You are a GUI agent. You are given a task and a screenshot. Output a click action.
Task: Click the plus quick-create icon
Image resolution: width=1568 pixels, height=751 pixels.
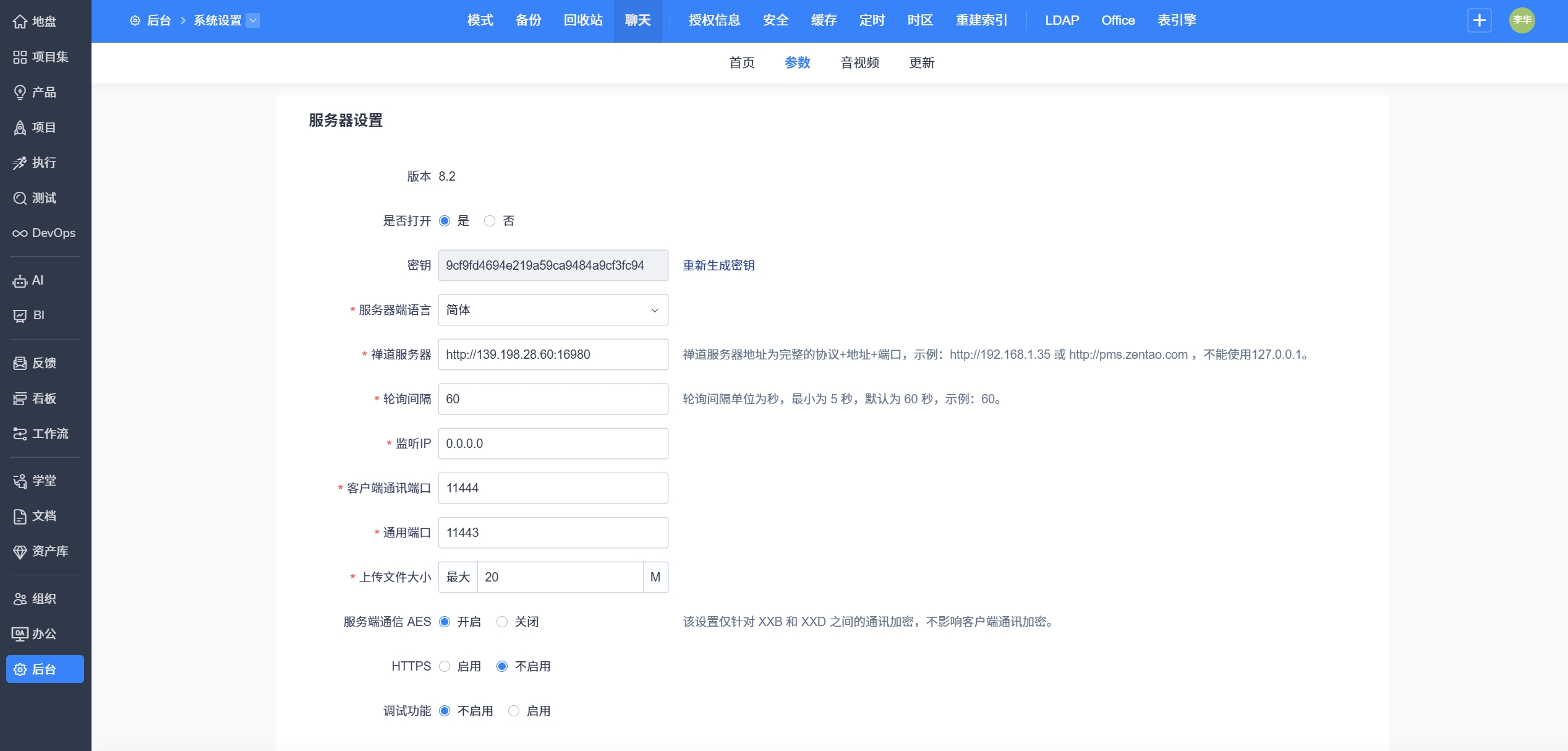(x=1479, y=20)
